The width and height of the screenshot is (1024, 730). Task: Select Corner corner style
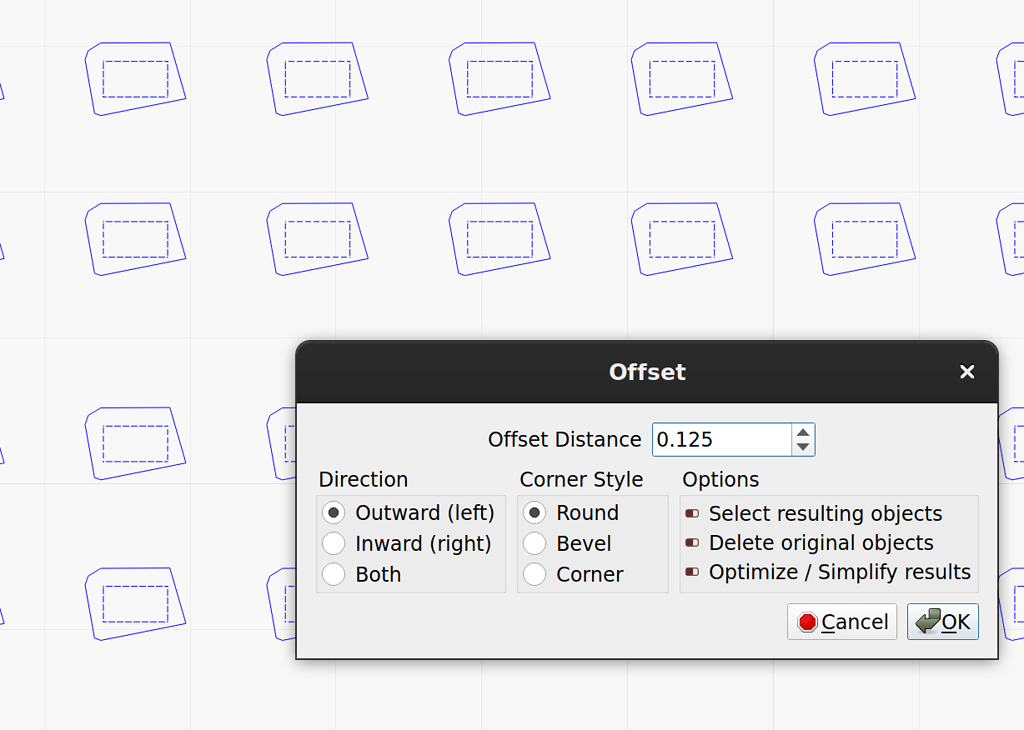534,574
